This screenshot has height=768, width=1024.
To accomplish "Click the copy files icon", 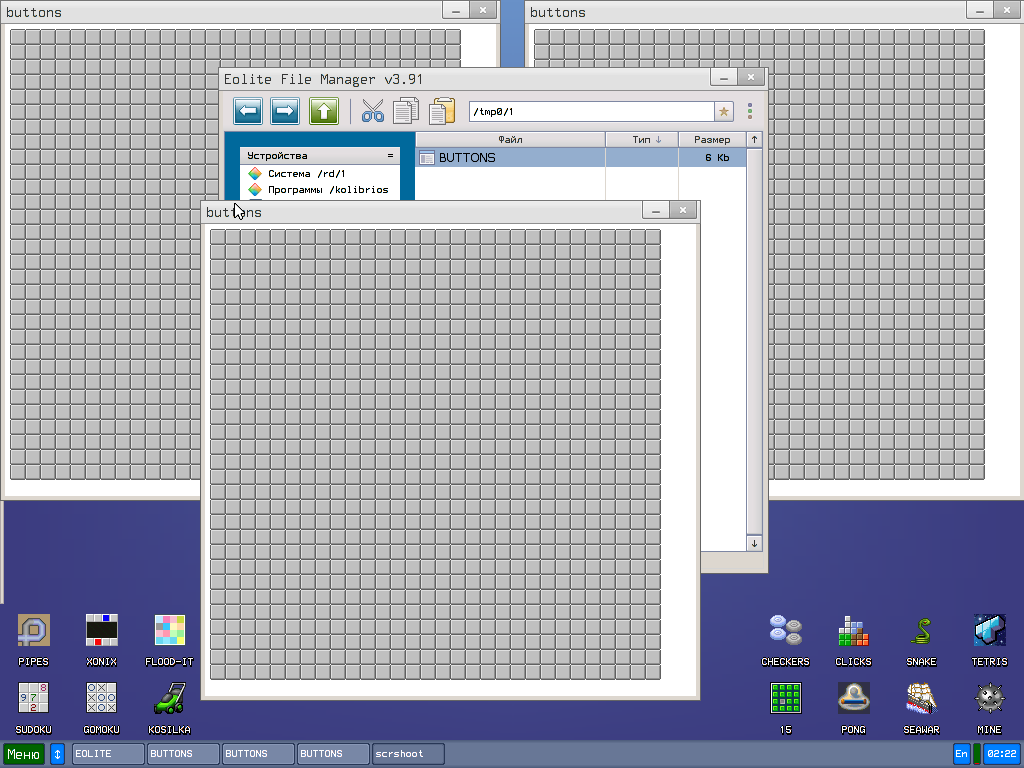I will (406, 111).
